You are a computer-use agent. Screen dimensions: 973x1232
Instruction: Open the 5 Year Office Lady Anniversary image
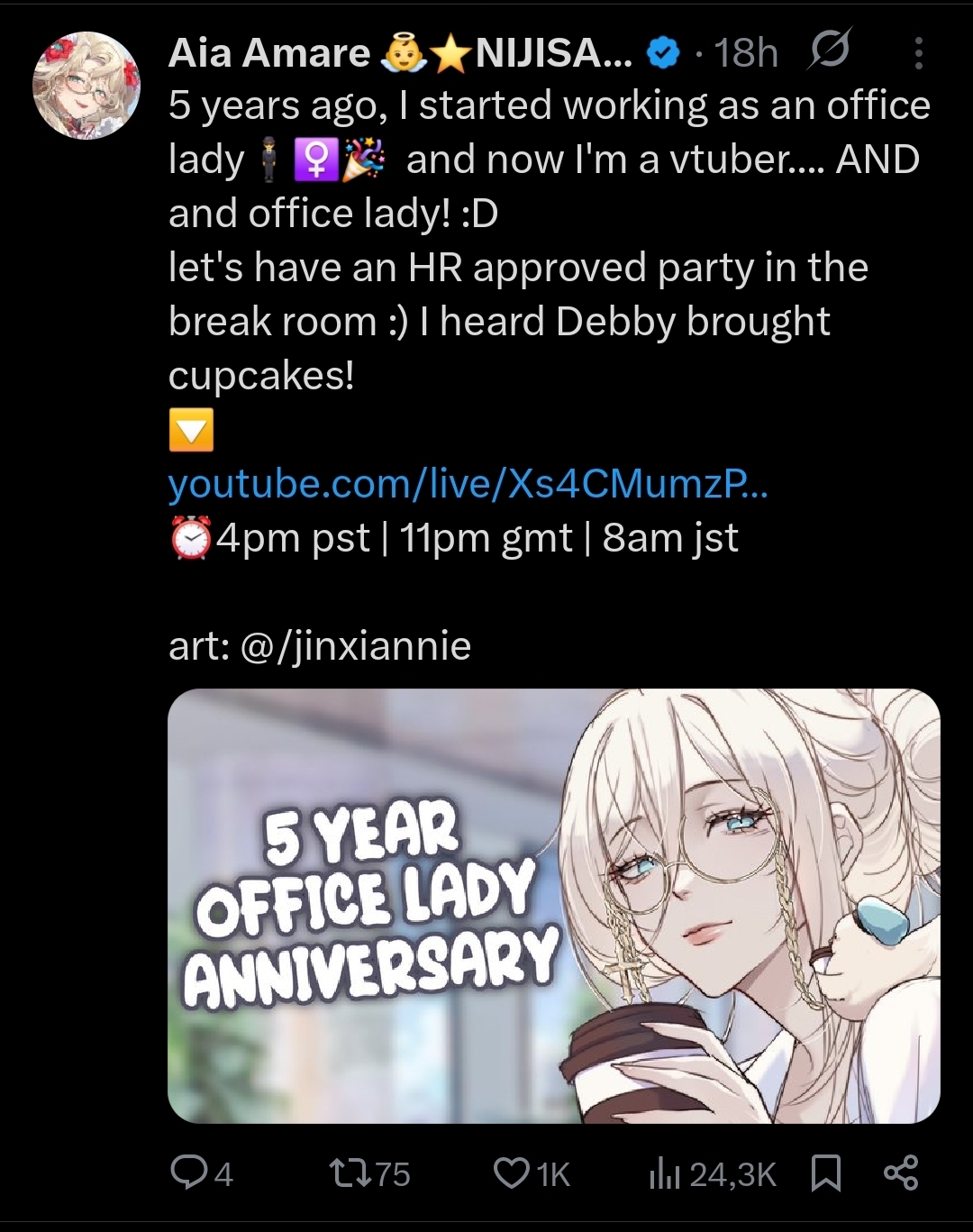tap(554, 906)
